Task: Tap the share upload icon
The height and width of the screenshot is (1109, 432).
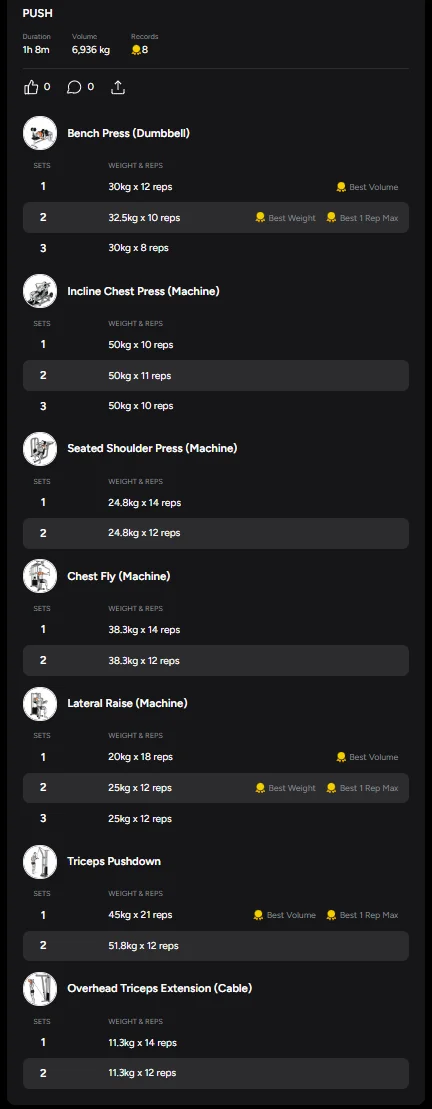Action: [118, 87]
